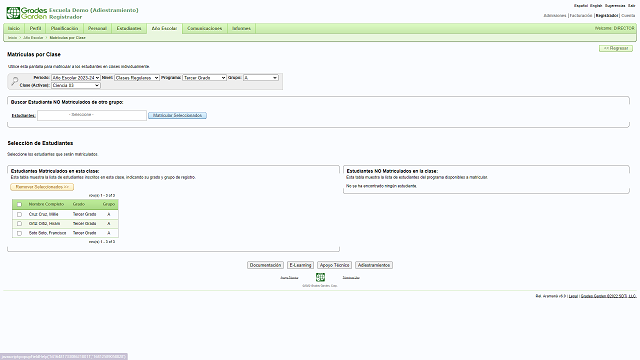Open the Cuenta module link

tap(628, 16)
